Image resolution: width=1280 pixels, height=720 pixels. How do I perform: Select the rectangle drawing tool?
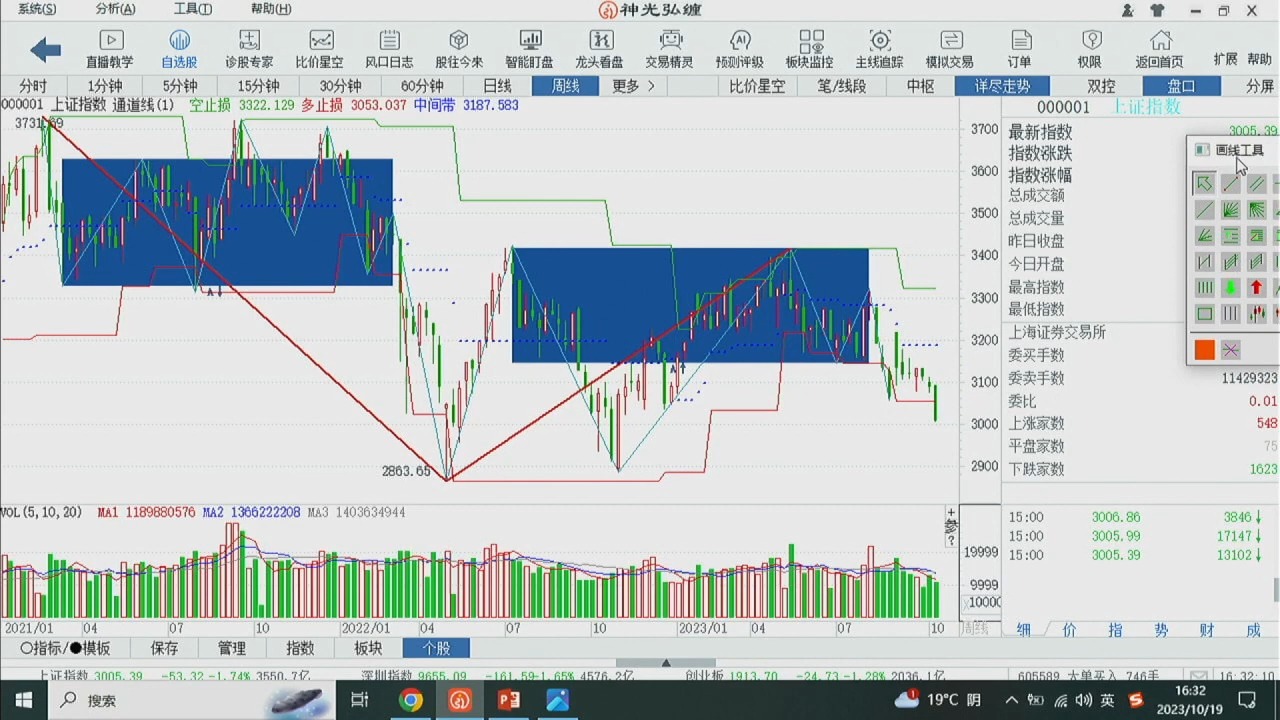pos(1204,314)
